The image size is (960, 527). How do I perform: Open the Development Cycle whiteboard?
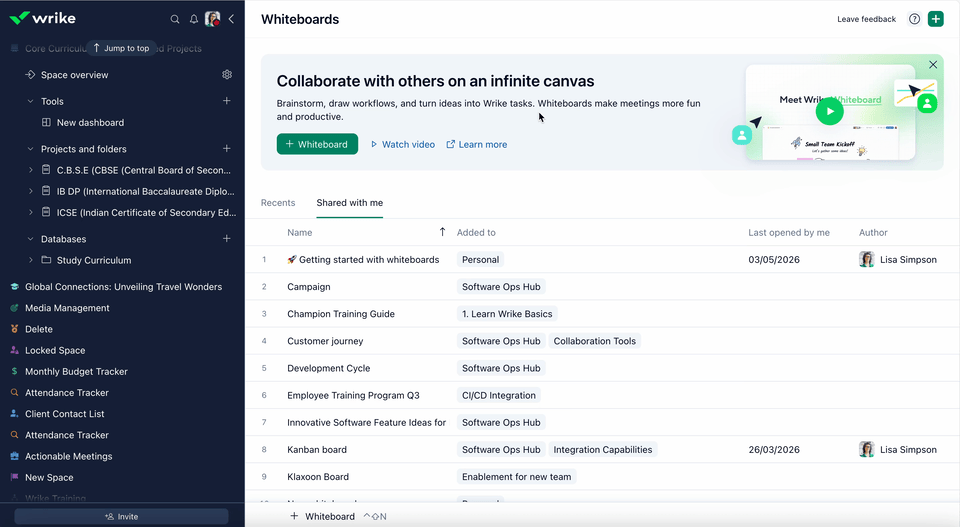(x=329, y=368)
